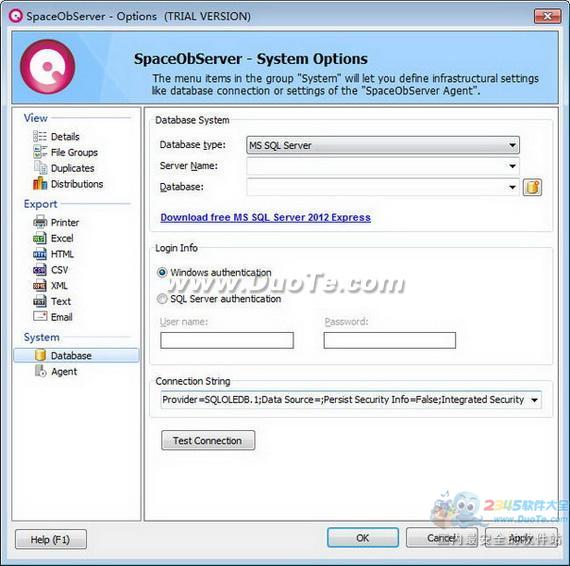The width and height of the screenshot is (570, 566).
Task: Click inside the User name field
Action: 227,340
